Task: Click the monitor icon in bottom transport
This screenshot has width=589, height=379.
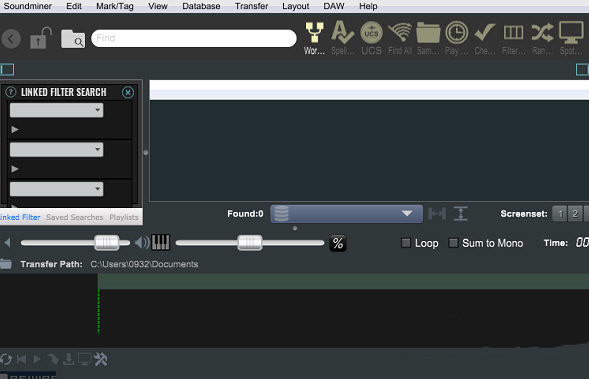Action: 84,359
